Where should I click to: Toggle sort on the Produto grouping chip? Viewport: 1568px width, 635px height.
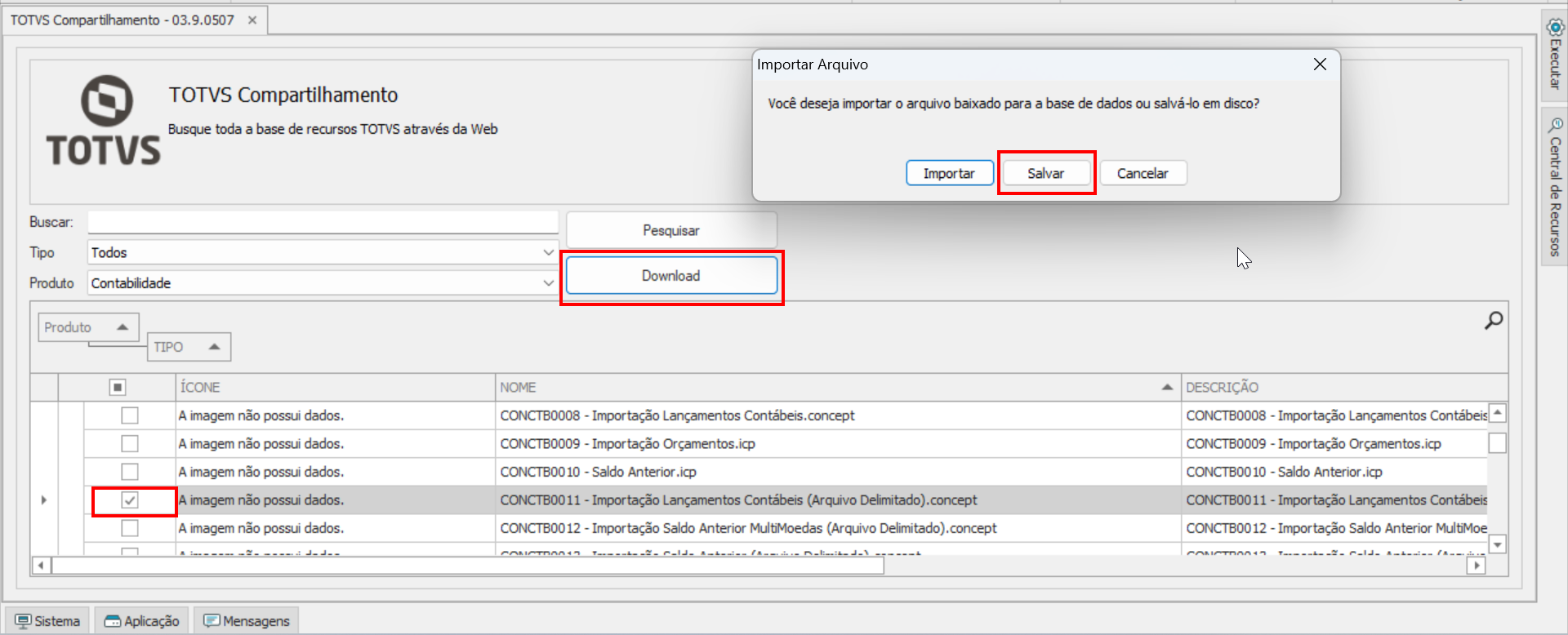click(88, 327)
